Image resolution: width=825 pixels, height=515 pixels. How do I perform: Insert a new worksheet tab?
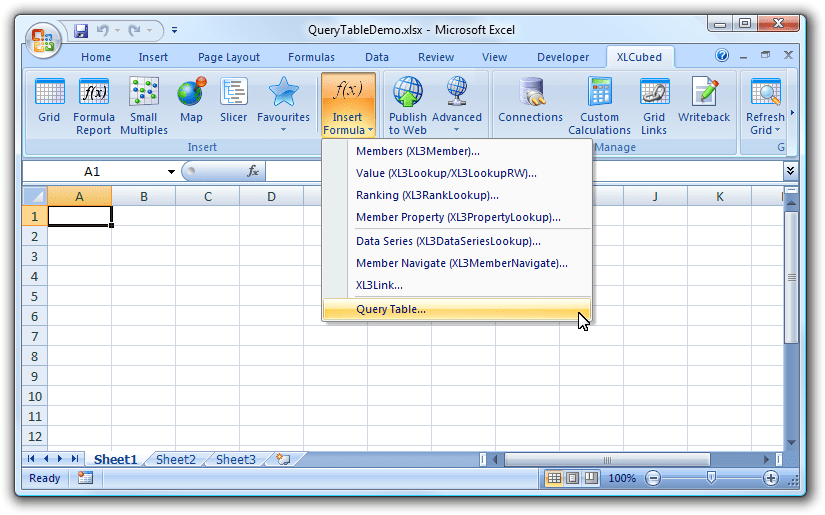point(284,459)
